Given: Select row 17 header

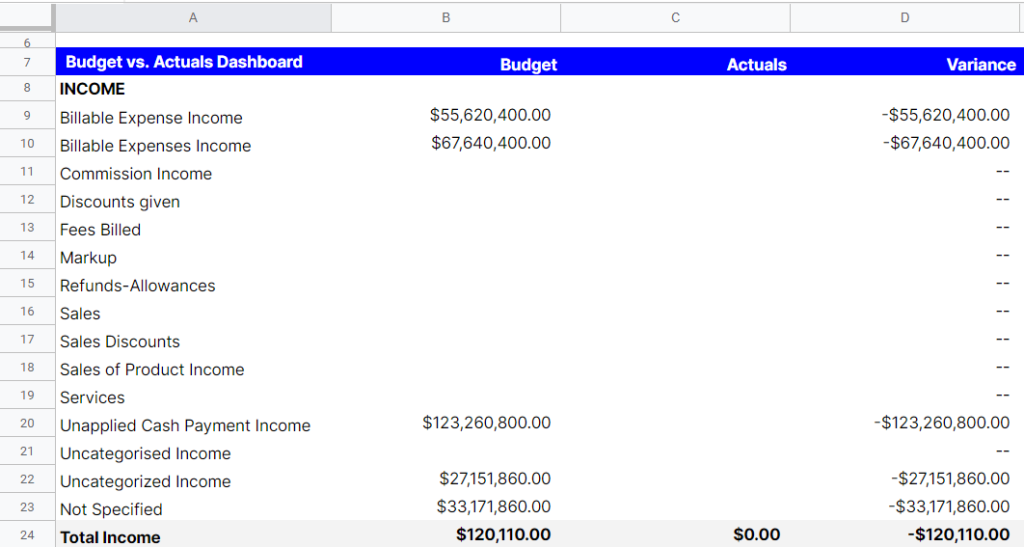Looking at the screenshot, I should [x=27, y=339].
